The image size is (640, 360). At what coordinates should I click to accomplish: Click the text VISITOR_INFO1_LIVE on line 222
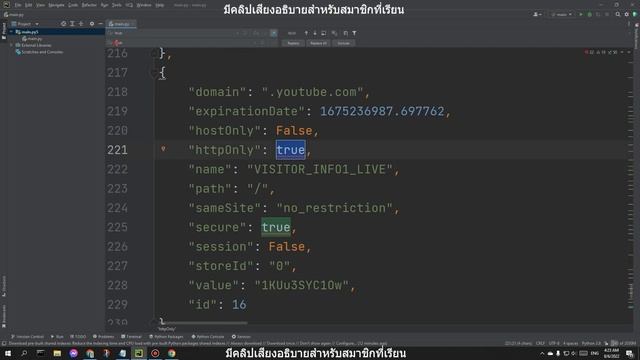point(320,169)
